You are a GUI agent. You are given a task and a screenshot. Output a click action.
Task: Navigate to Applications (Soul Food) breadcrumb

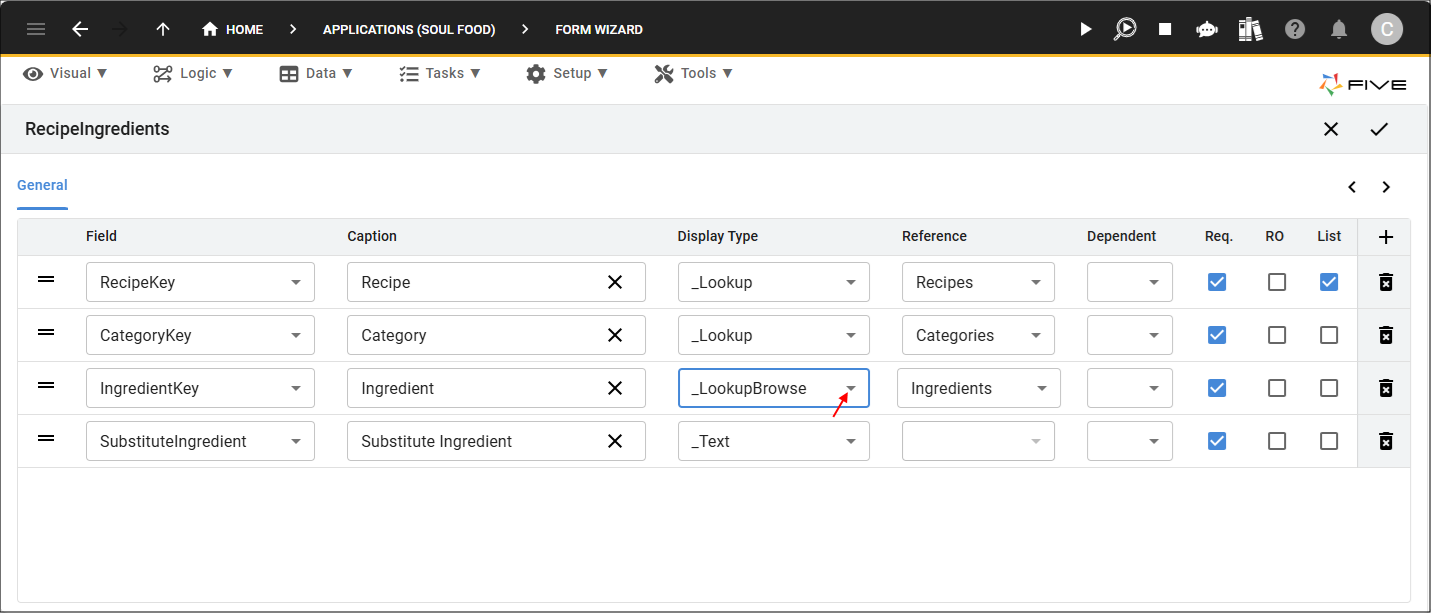(x=409, y=29)
